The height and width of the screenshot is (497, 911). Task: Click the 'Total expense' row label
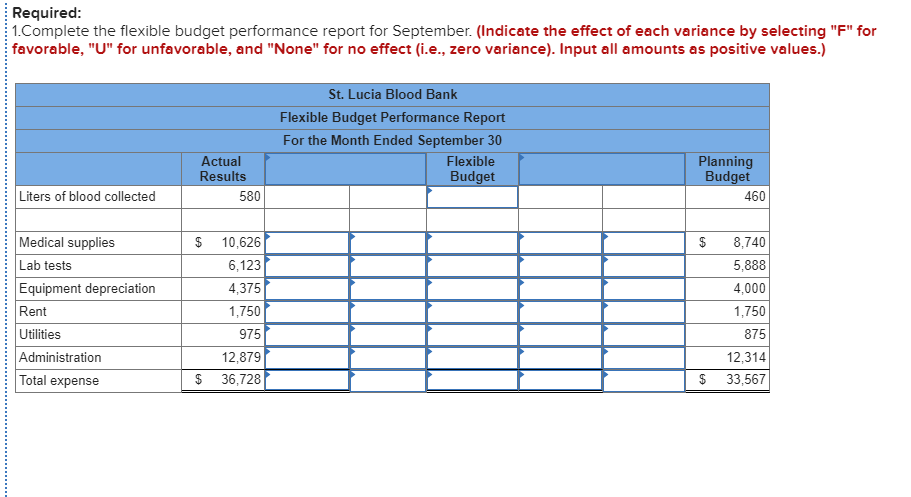click(59, 380)
